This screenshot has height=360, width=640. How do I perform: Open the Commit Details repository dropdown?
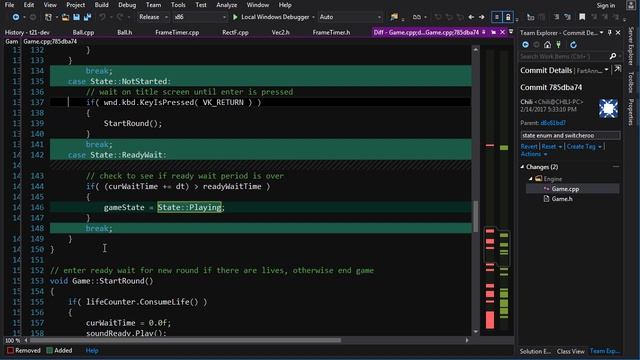click(x=607, y=70)
